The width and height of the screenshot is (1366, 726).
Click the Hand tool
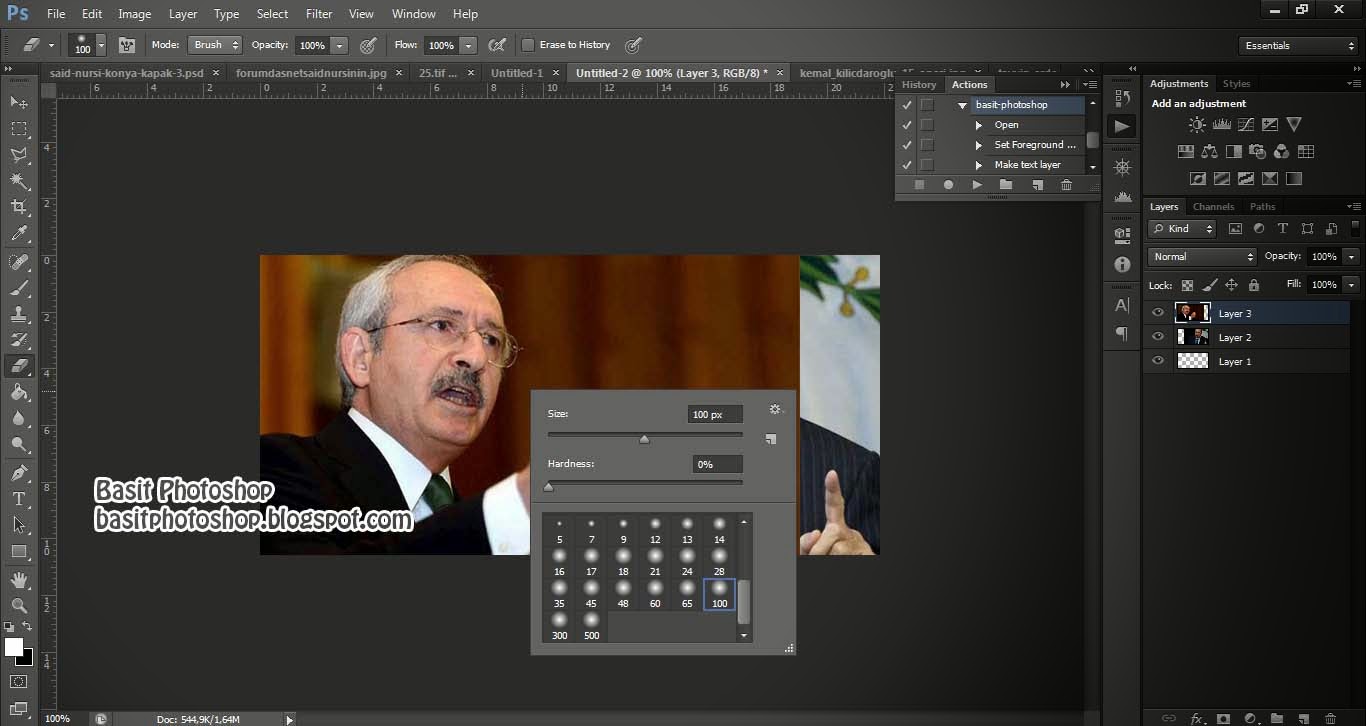tap(19, 579)
